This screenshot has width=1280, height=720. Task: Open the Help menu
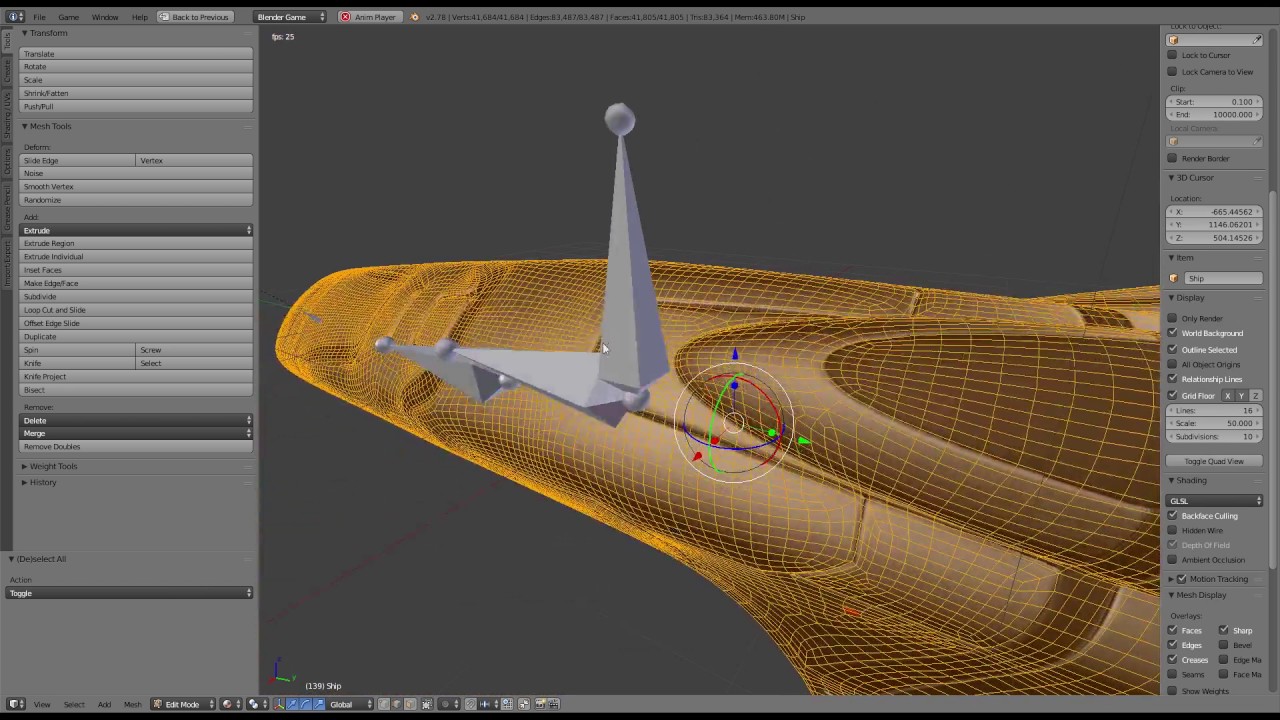point(140,17)
